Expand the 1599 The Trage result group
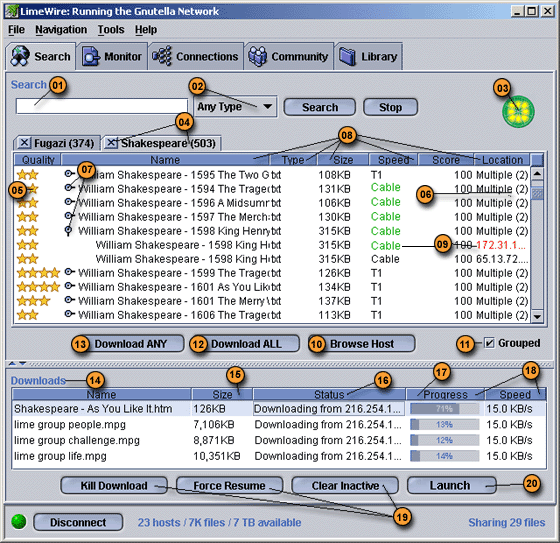The image size is (560, 543). (x=69, y=272)
